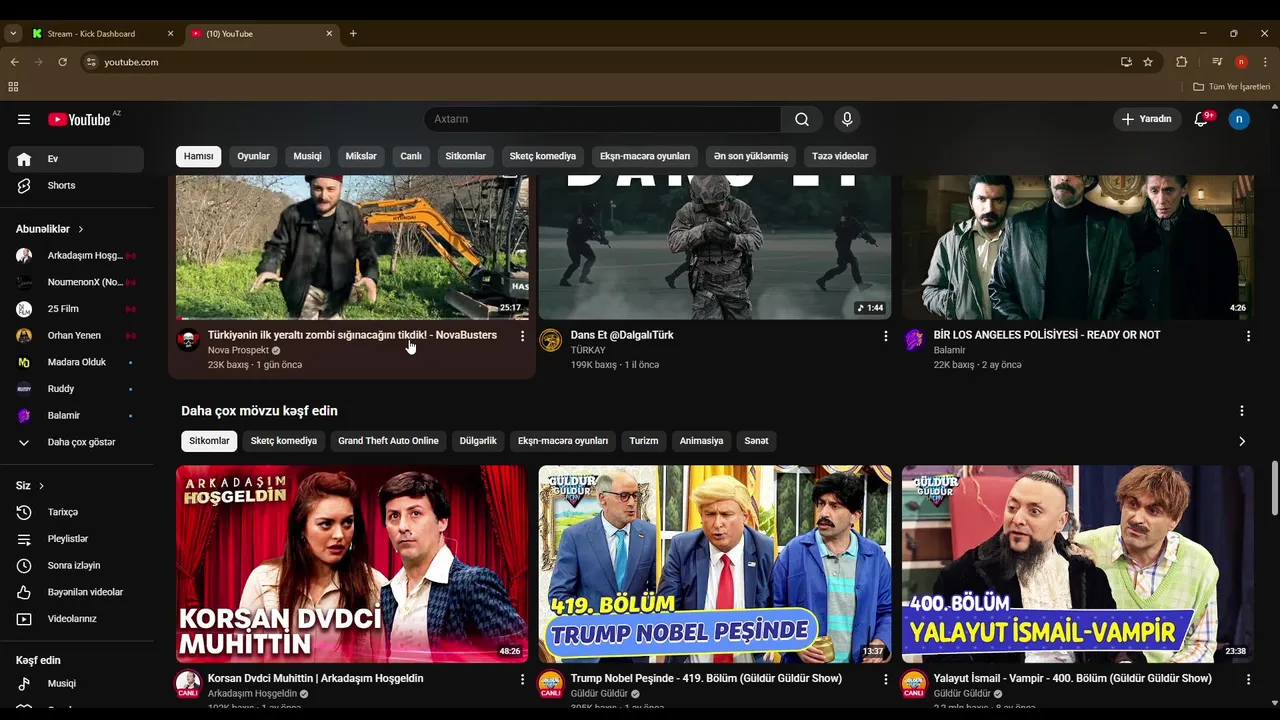Bookmark this page with star icon

[1148, 62]
